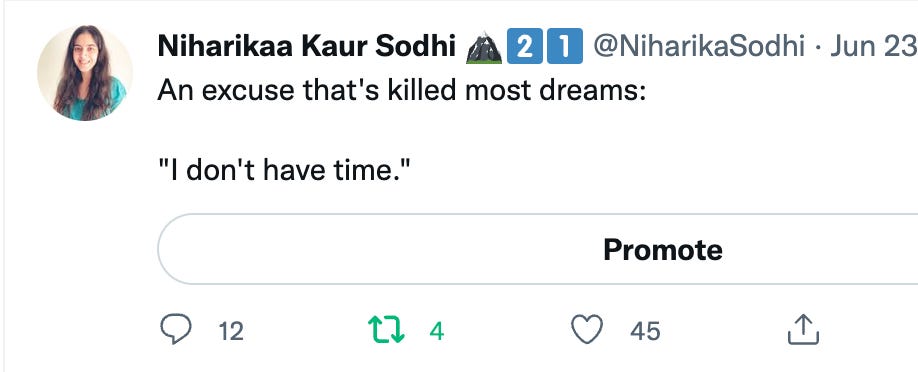Open the @NiharikaSodhi handle link
Screen dimensions: 918x372
tap(699, 46)
